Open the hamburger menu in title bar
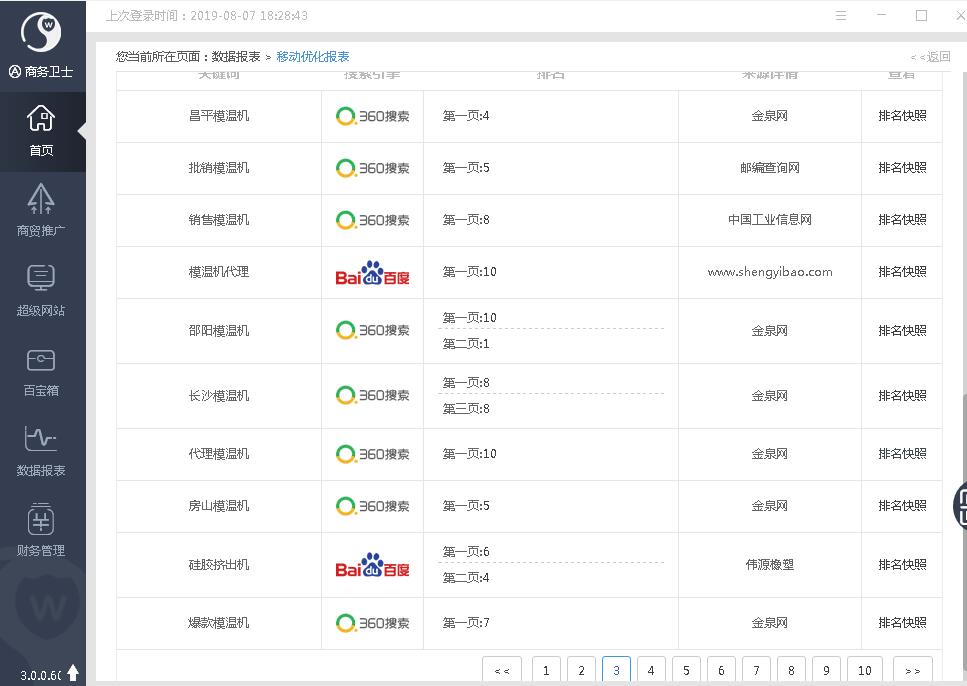The image size is (967, 686). point(841,16)
